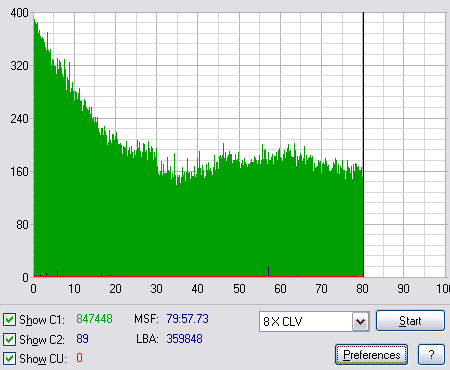Disable the Show CU checkbox
Screen dimensions: 450x370
tap(9, 359)
